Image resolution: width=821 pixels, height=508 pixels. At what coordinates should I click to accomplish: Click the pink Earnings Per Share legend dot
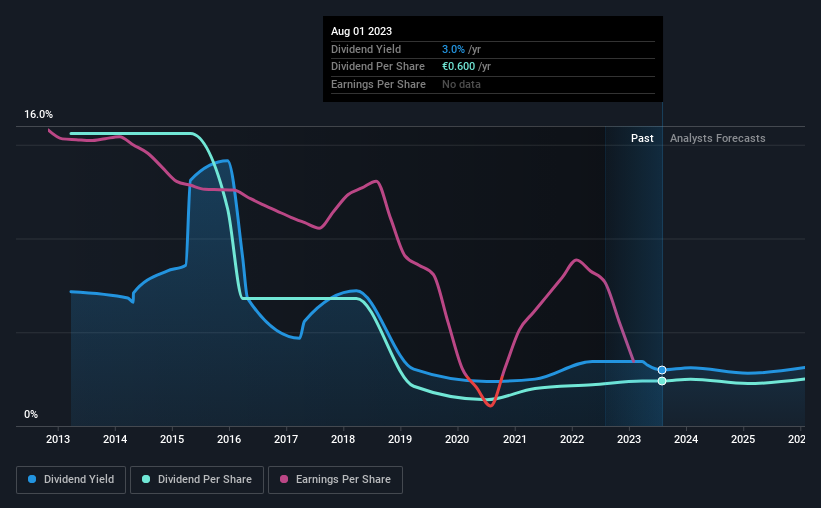284,479
